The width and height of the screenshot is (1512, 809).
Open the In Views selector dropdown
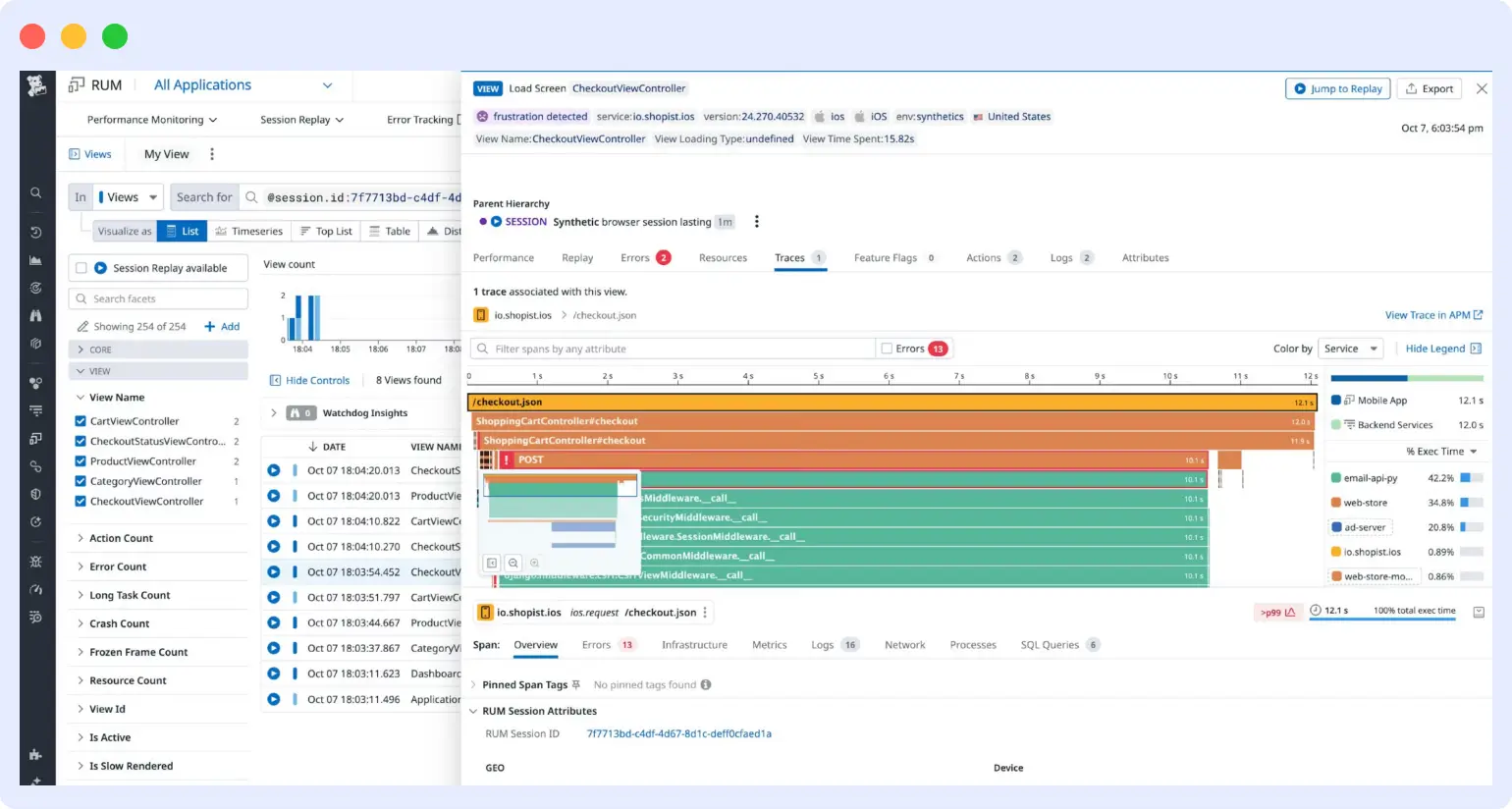coord(130,197)
